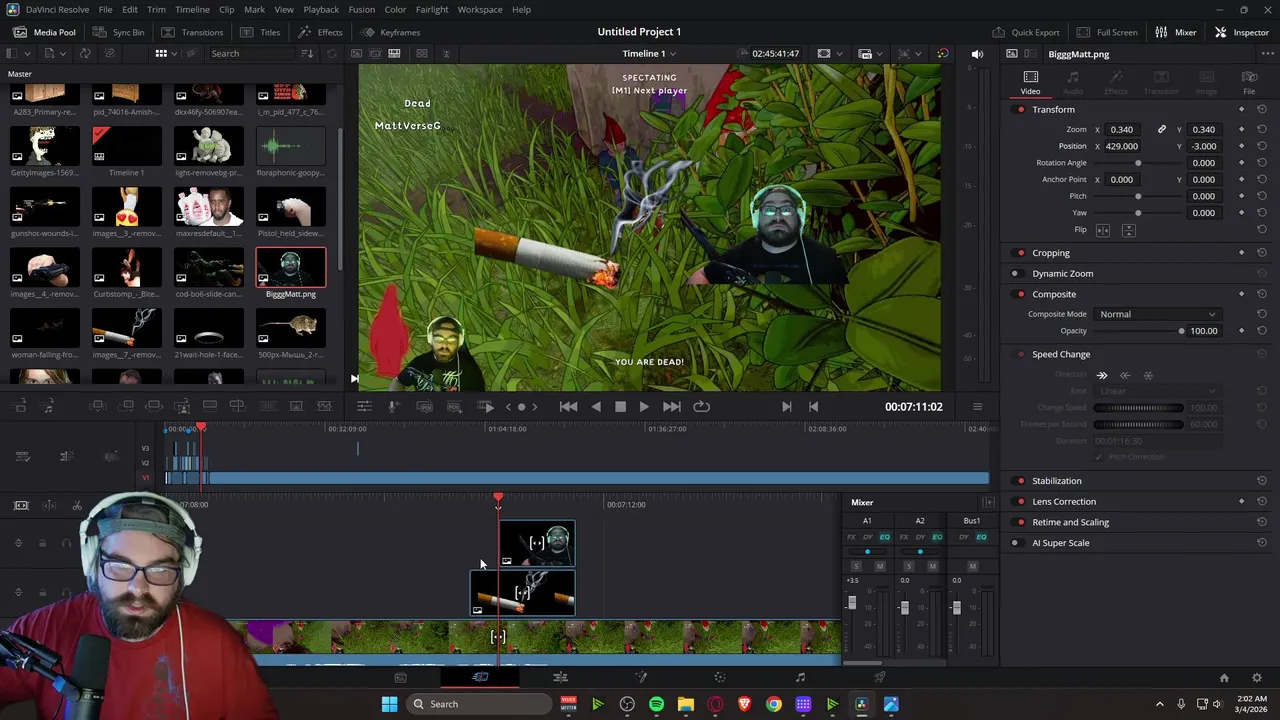
Task: Expand the Stabilization section
Action: [x=1057, y=481]
